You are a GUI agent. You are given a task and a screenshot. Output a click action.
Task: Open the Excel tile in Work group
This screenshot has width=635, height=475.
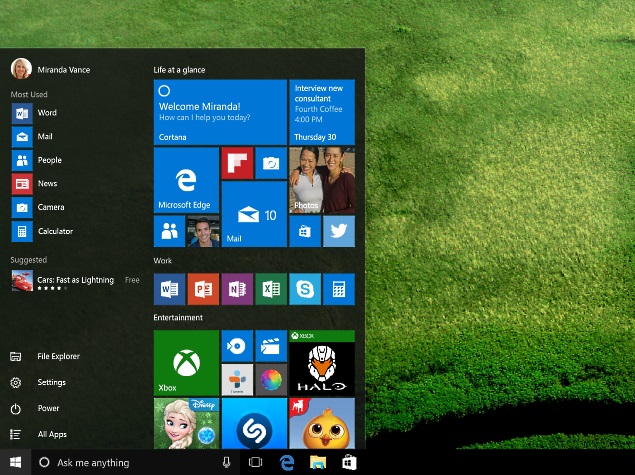[271, 289]
